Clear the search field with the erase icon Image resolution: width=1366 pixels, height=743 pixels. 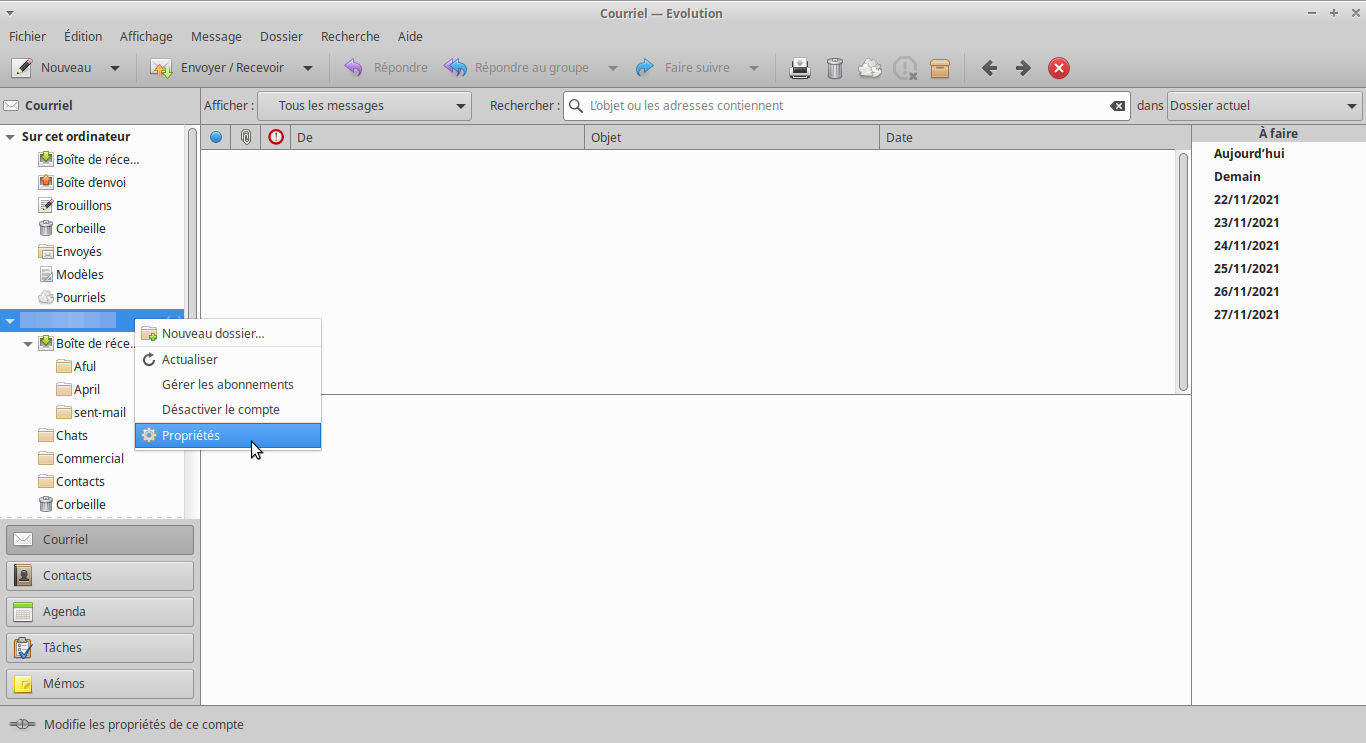1117,106
